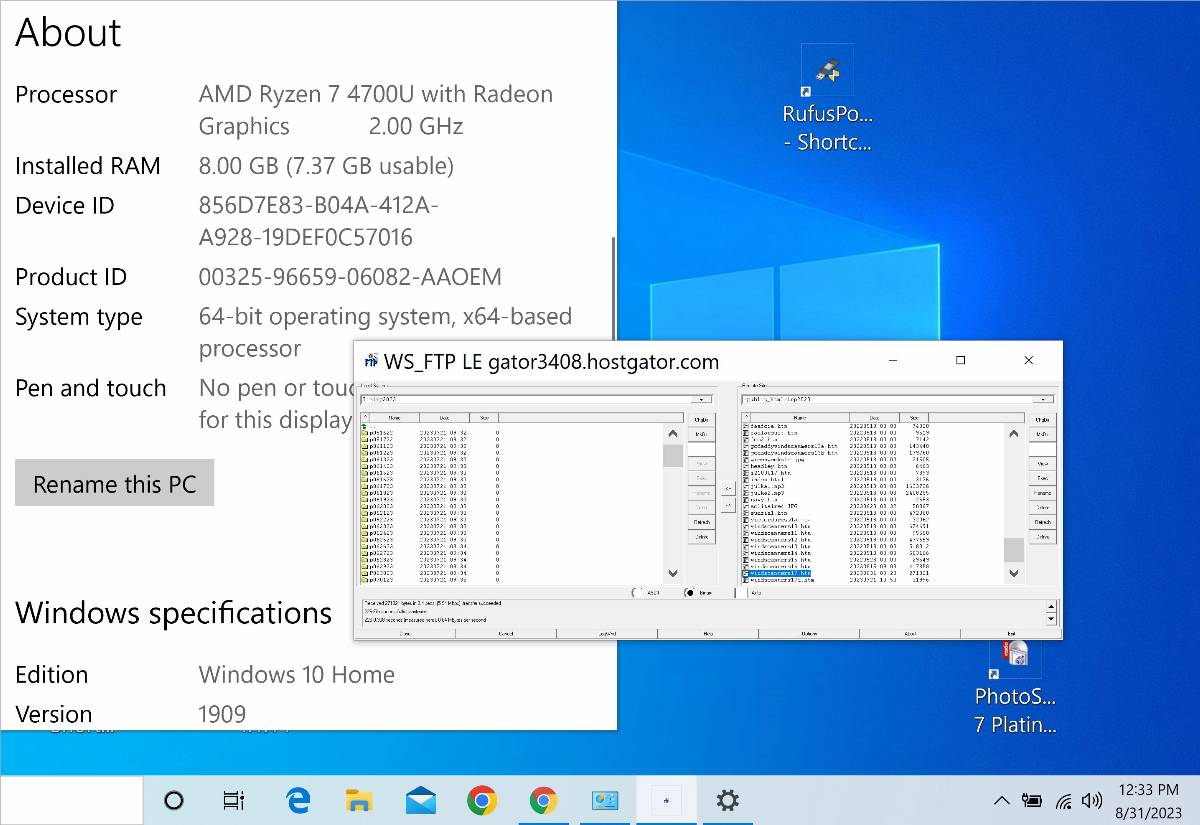The width and height of the screenshot is (1200, 825).
Task: Click the WS_FTP title bar app icon
Action: click(x=371, y=361)
